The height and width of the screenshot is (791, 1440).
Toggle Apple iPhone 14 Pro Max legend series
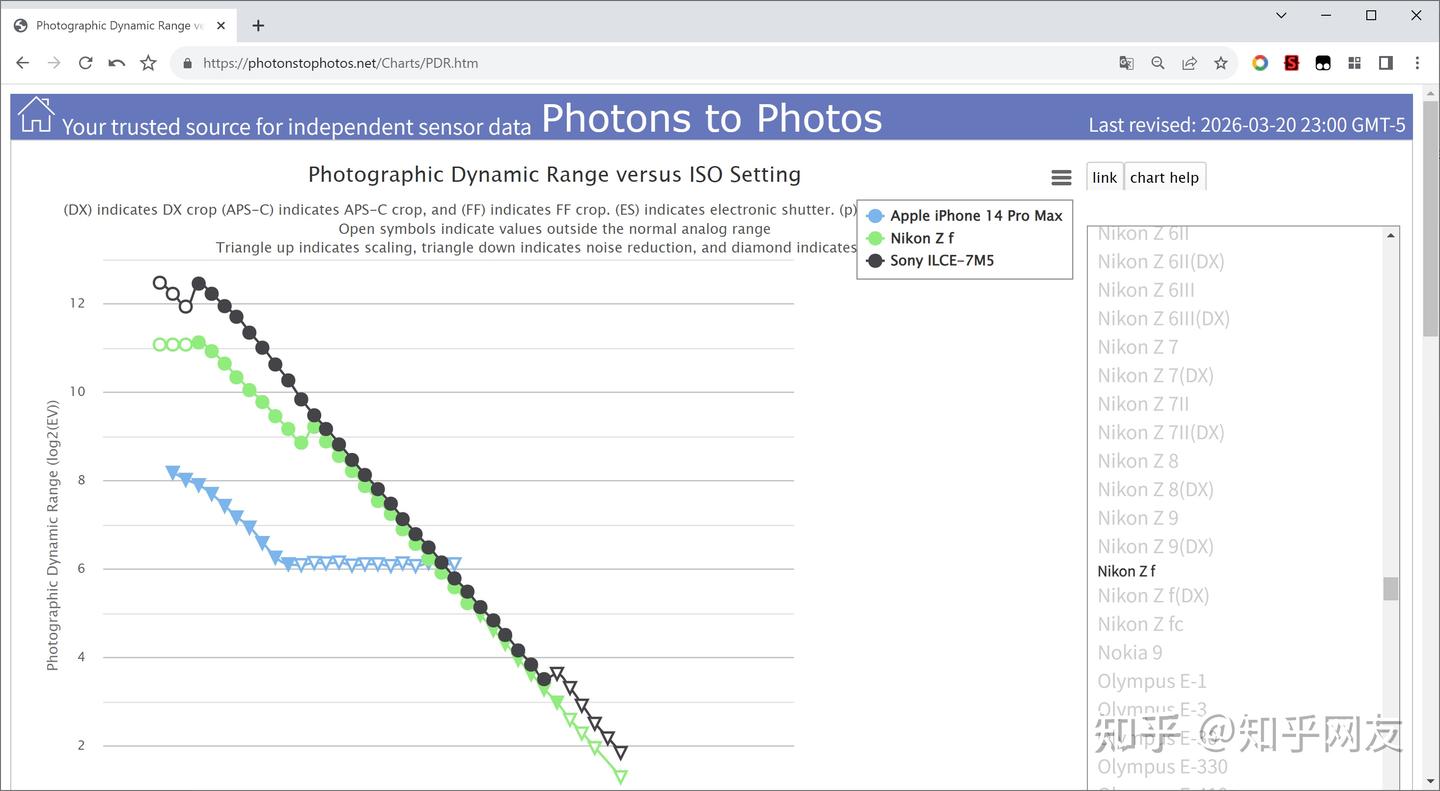click(x=964, y=215)
